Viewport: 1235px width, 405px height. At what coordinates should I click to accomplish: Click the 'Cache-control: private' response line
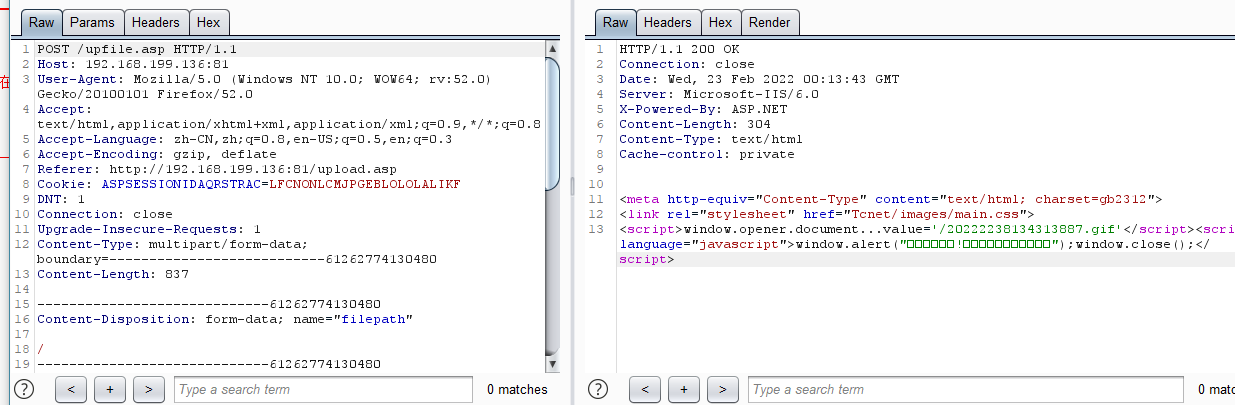click(x=706, y=154)
